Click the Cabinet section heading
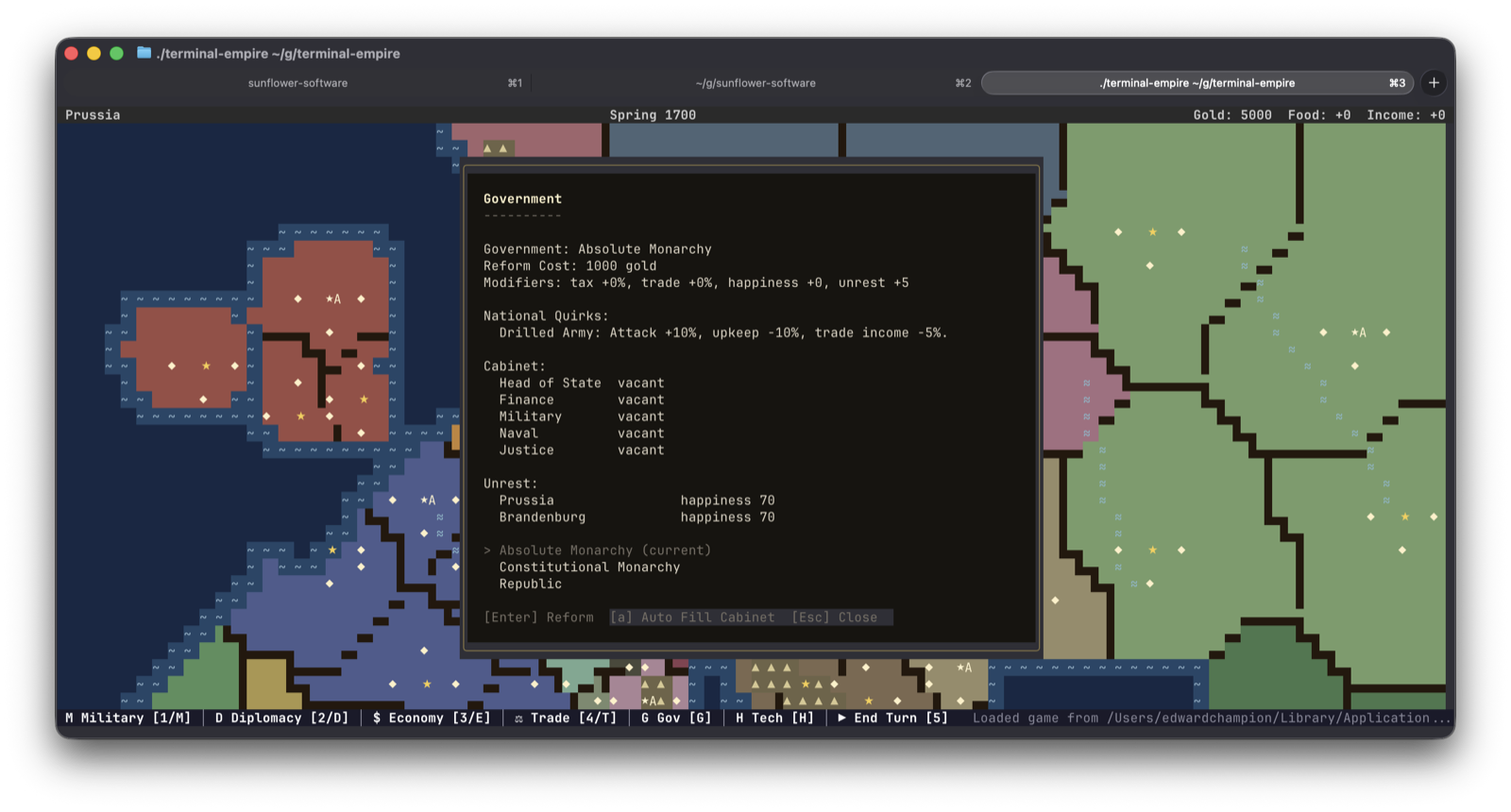Viewport: 1511px width, 812px height. click(515, 366)
